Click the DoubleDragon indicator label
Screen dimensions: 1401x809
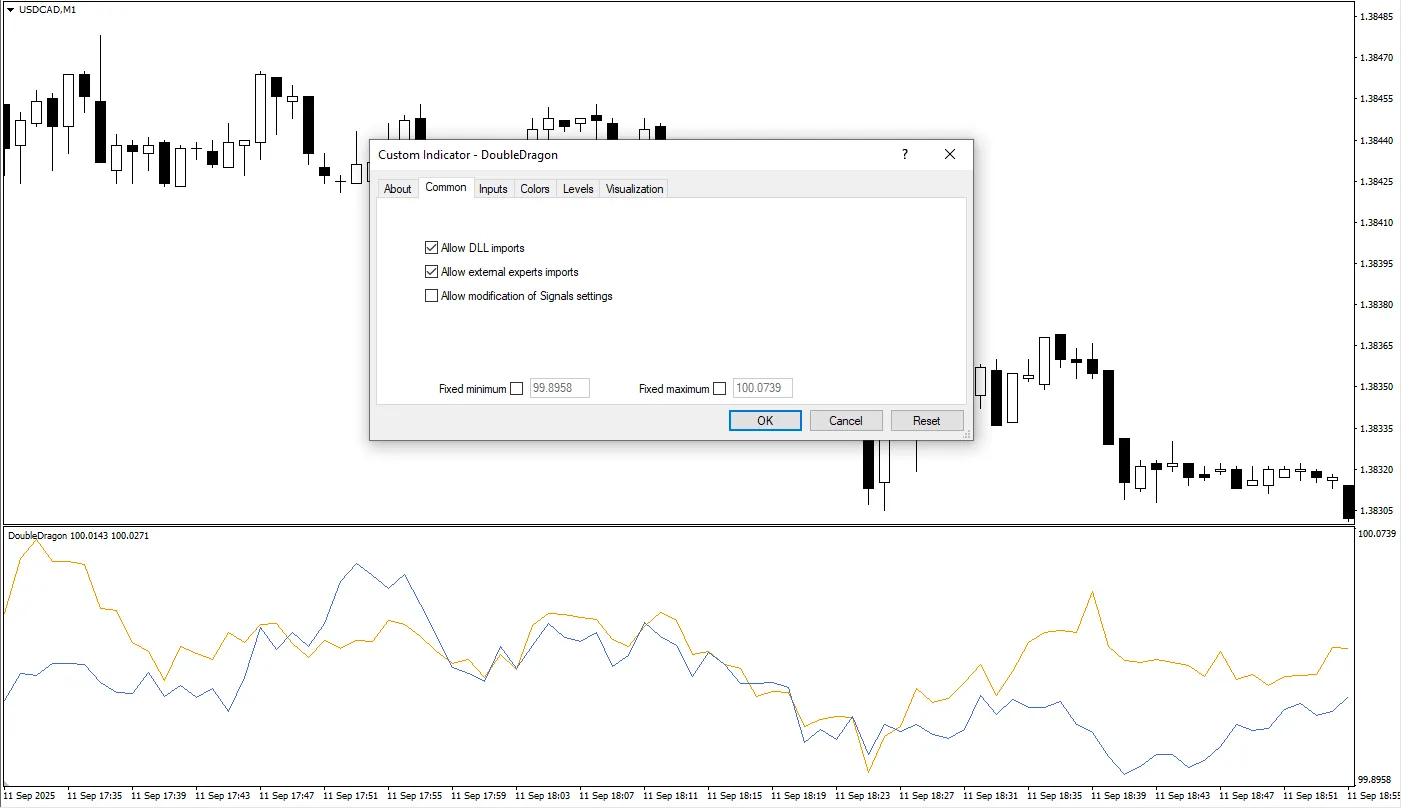[x=38, y=536]
